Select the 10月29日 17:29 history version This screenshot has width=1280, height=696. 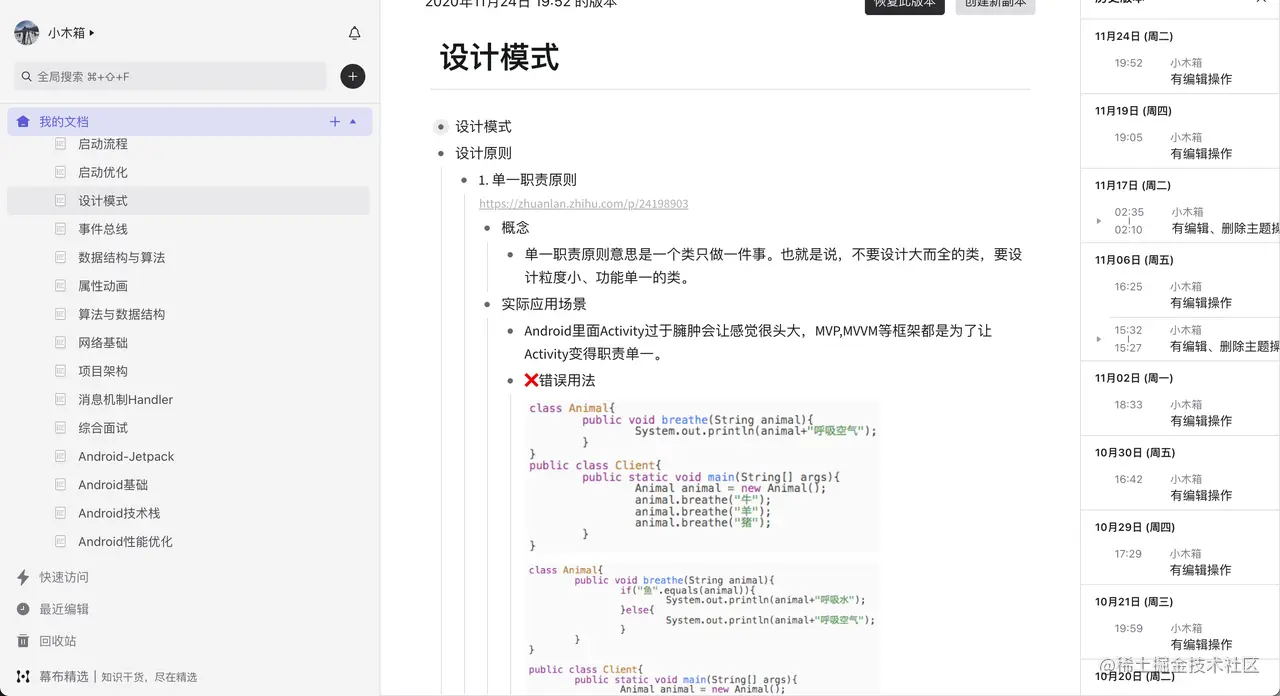(1180, 562)
